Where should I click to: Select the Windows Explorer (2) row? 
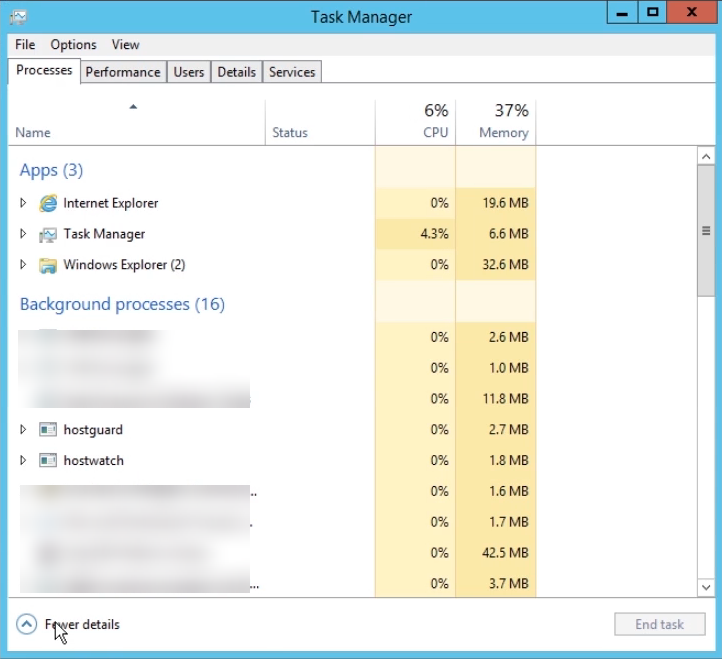272,265
